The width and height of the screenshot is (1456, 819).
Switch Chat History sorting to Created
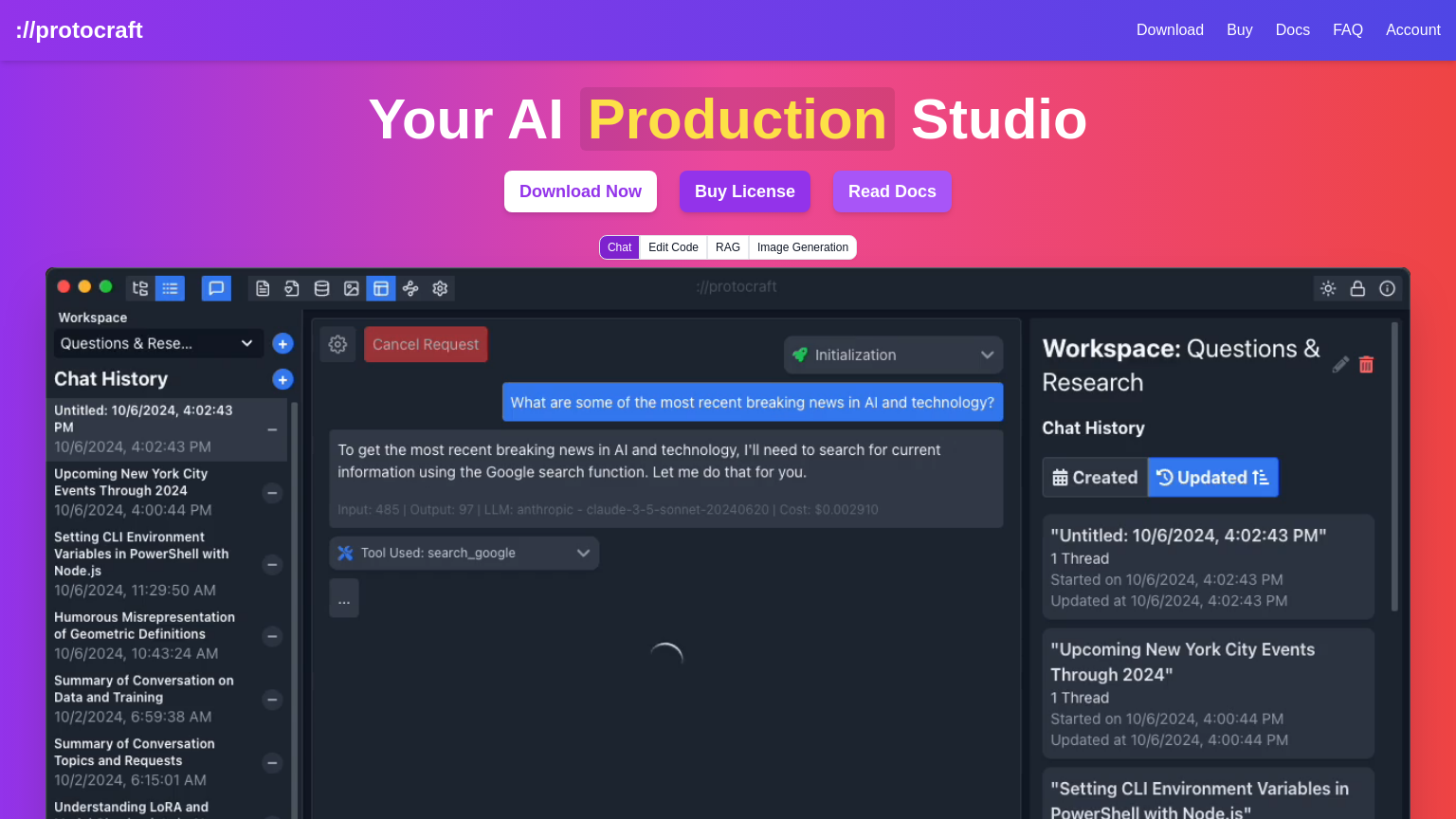coord(1095,477)
